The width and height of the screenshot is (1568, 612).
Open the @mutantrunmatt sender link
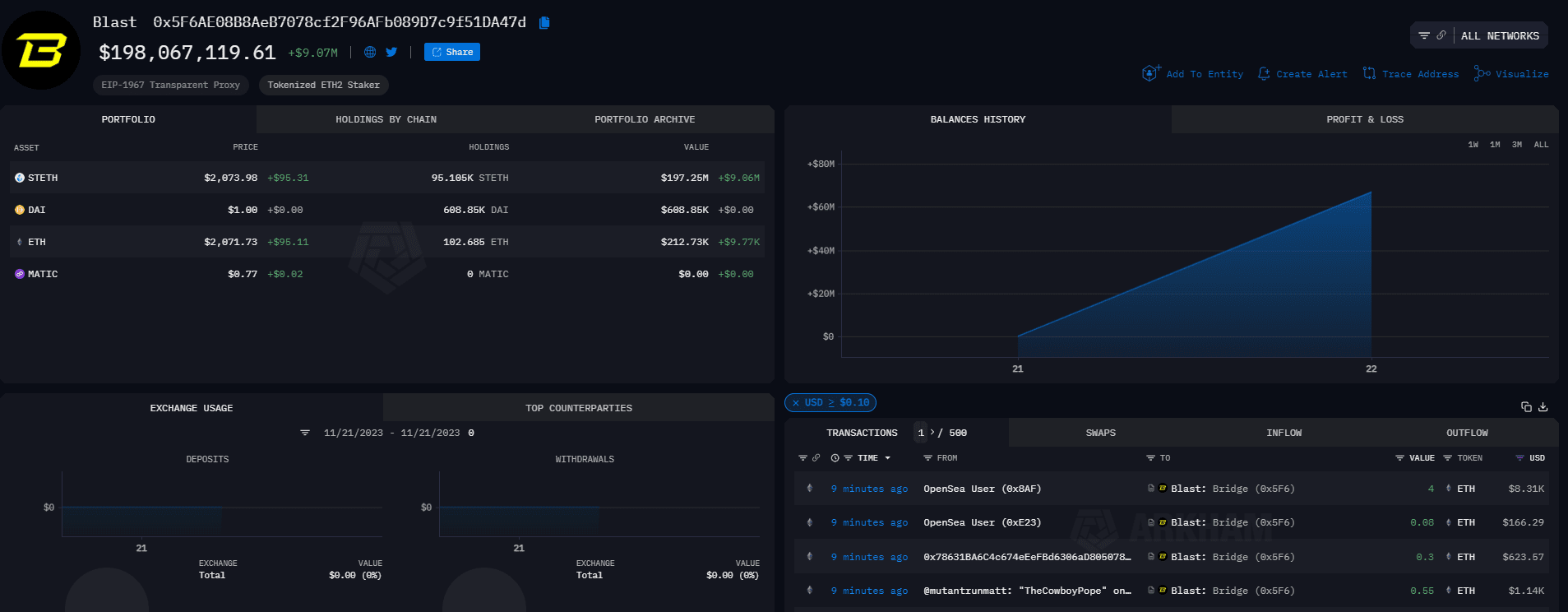[1027, 591]
